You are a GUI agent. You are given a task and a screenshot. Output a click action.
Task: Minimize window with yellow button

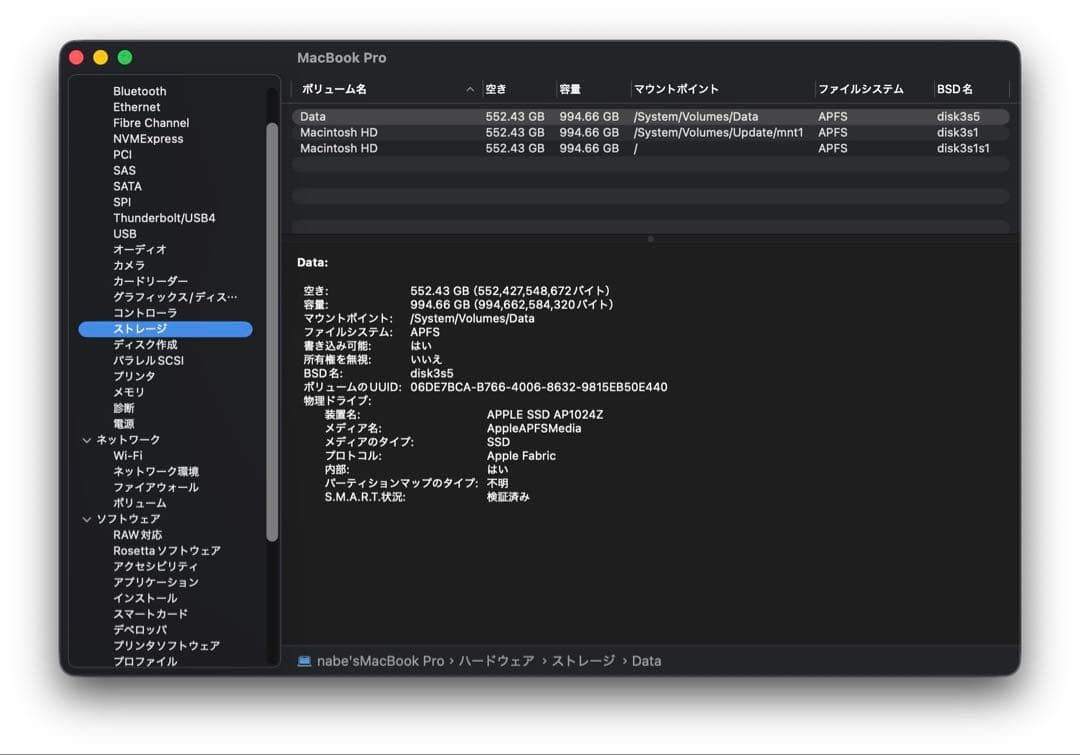101,58
